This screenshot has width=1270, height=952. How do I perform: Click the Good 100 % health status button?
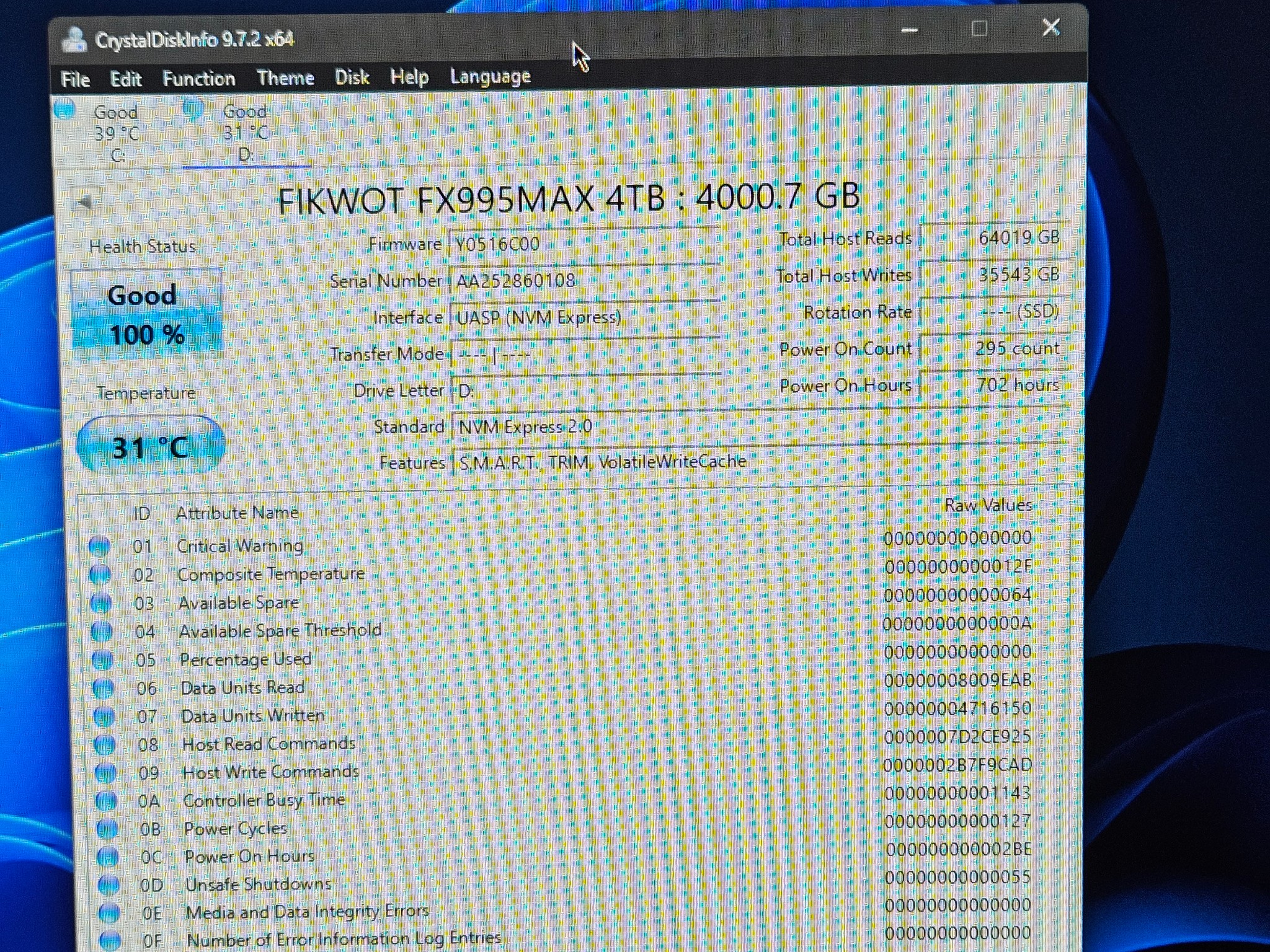146,314
